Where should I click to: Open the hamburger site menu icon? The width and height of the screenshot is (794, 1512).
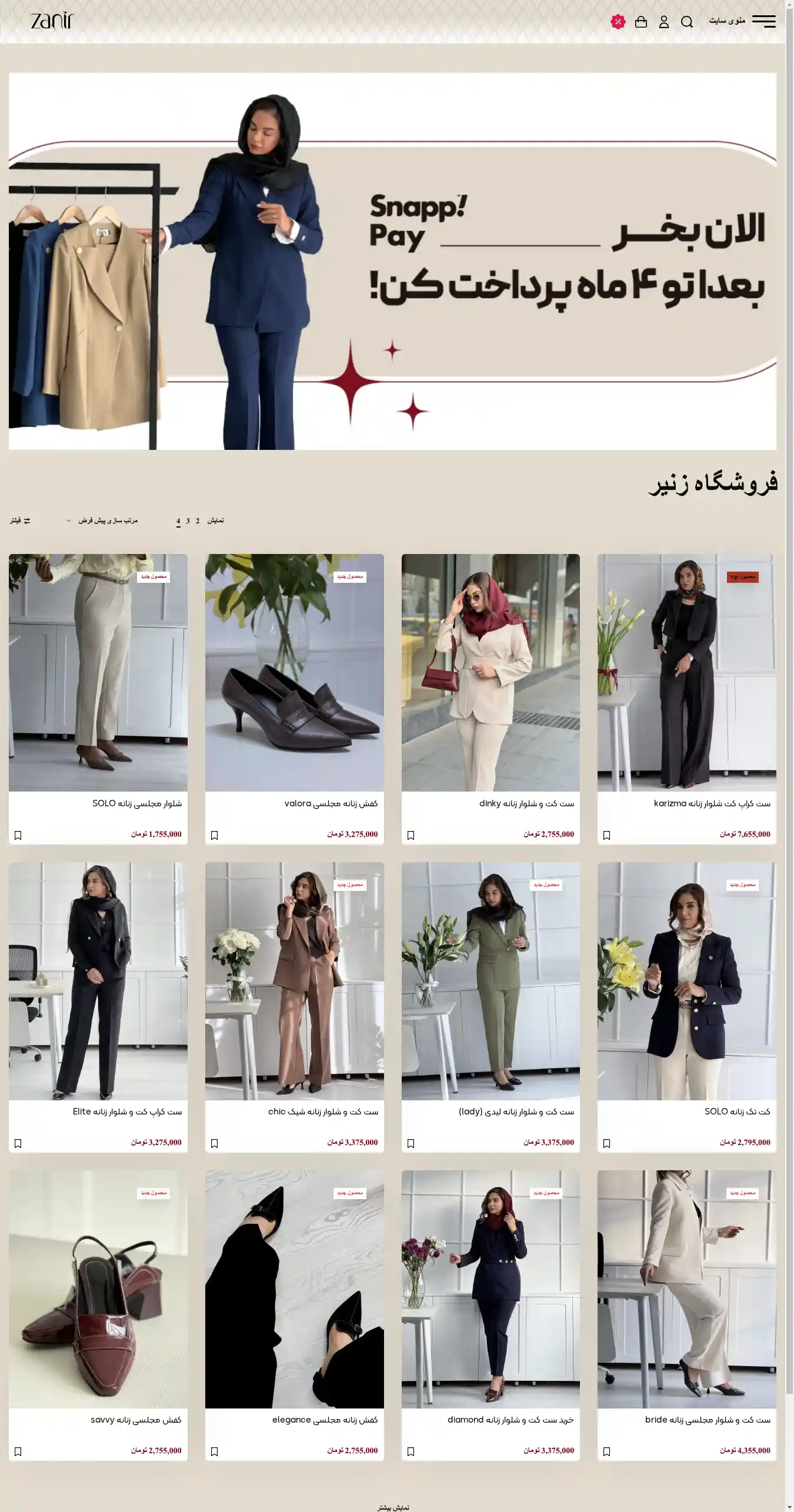click(763, 21)
